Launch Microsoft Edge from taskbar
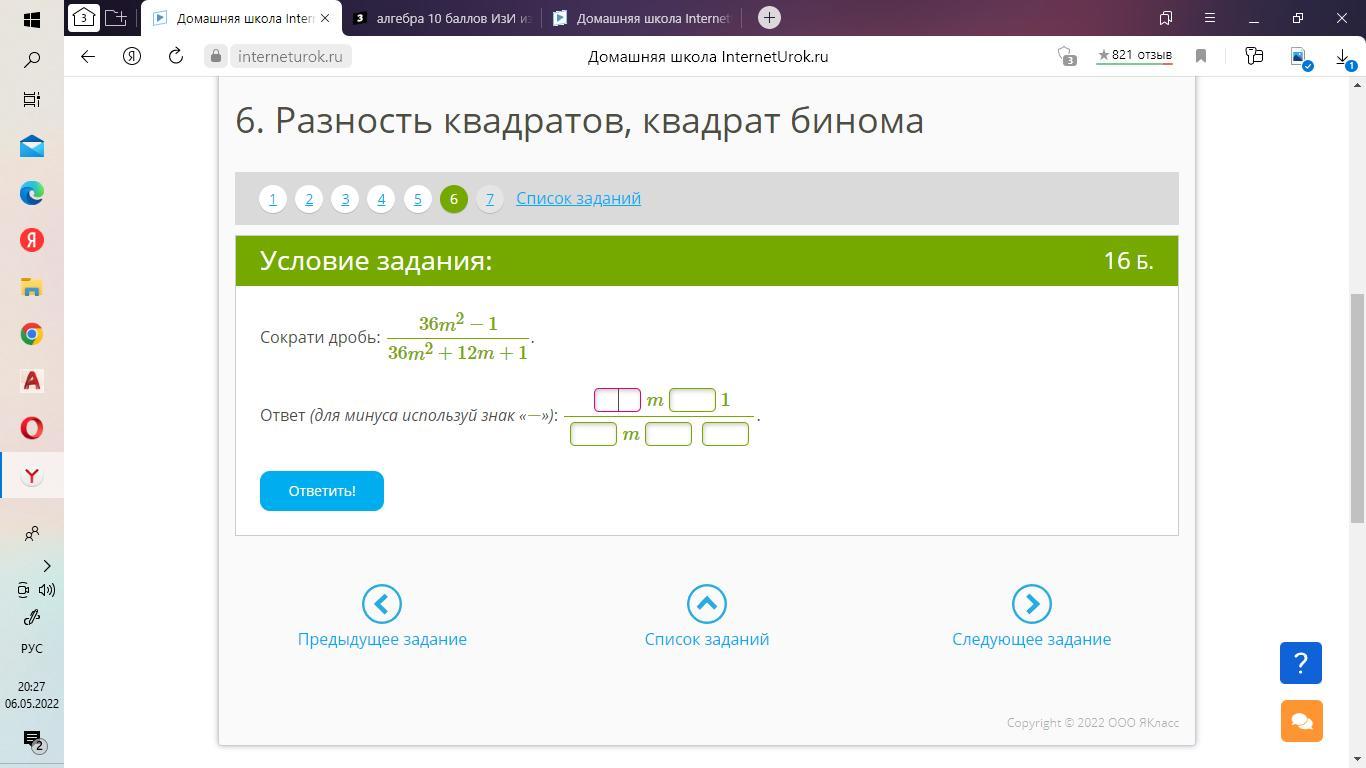Screen dimensions: 1366x768 pos(31,193)
